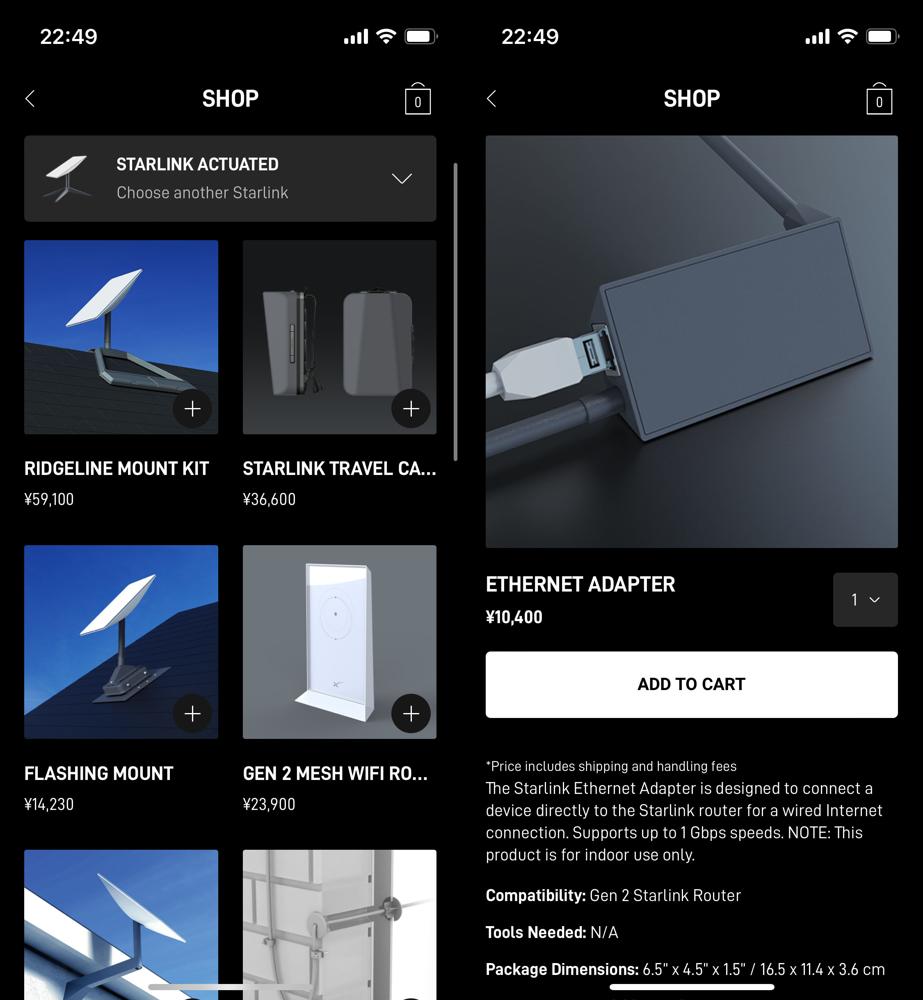The width and height of the screenshot is (923, 1000).
Task: Tap the Flashing Mount title link
Action: (x=99, y=774)
